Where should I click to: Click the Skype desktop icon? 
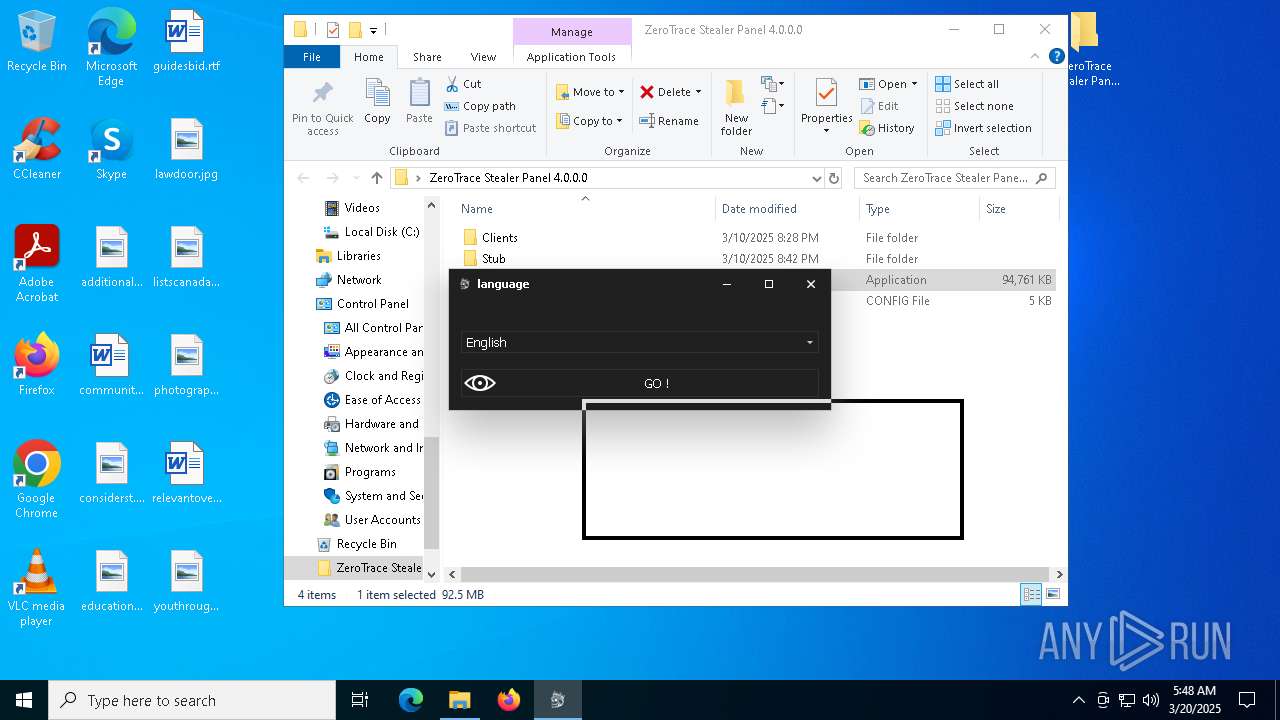point(111,150)
